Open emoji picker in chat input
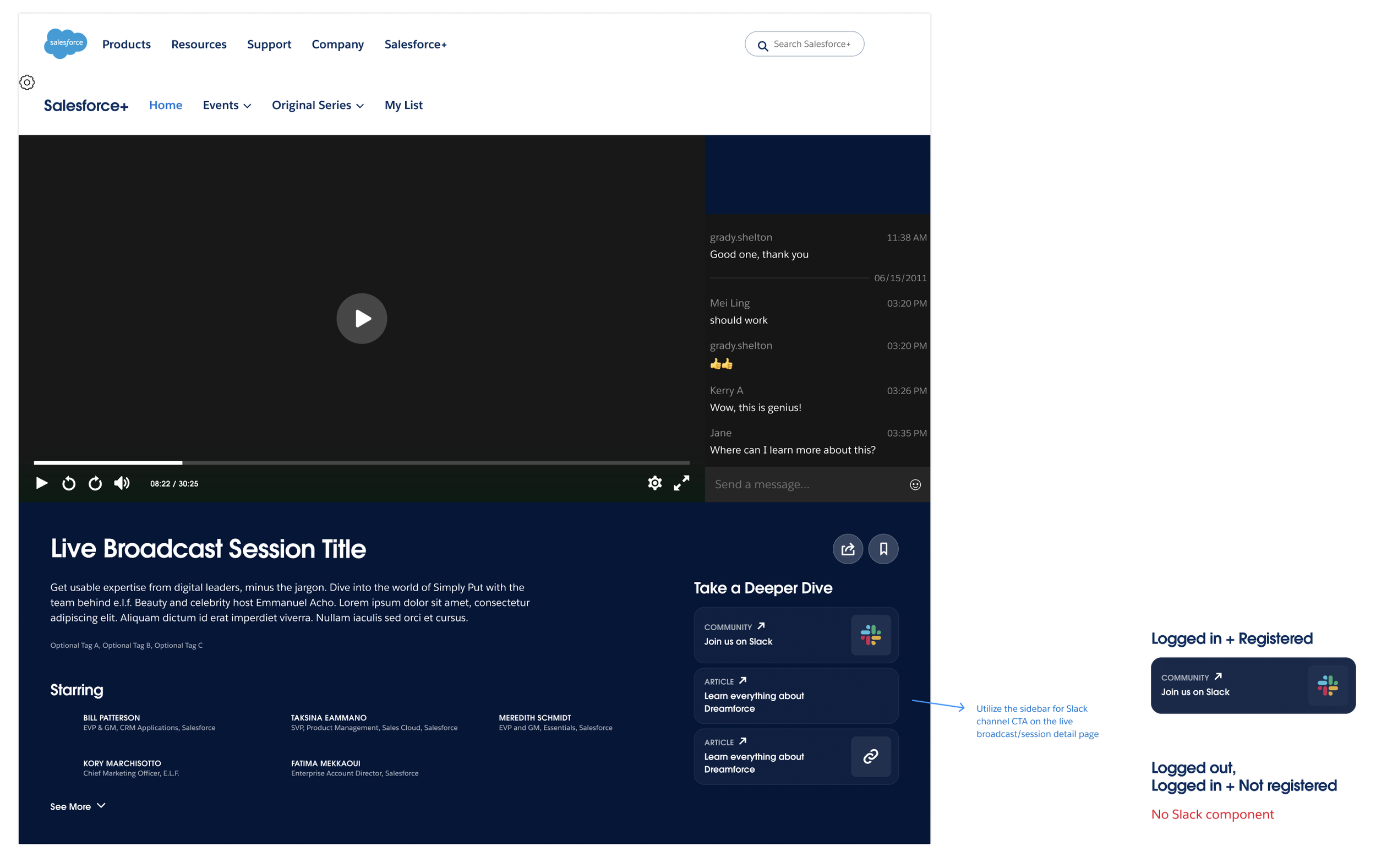 (x=915, y=484)
